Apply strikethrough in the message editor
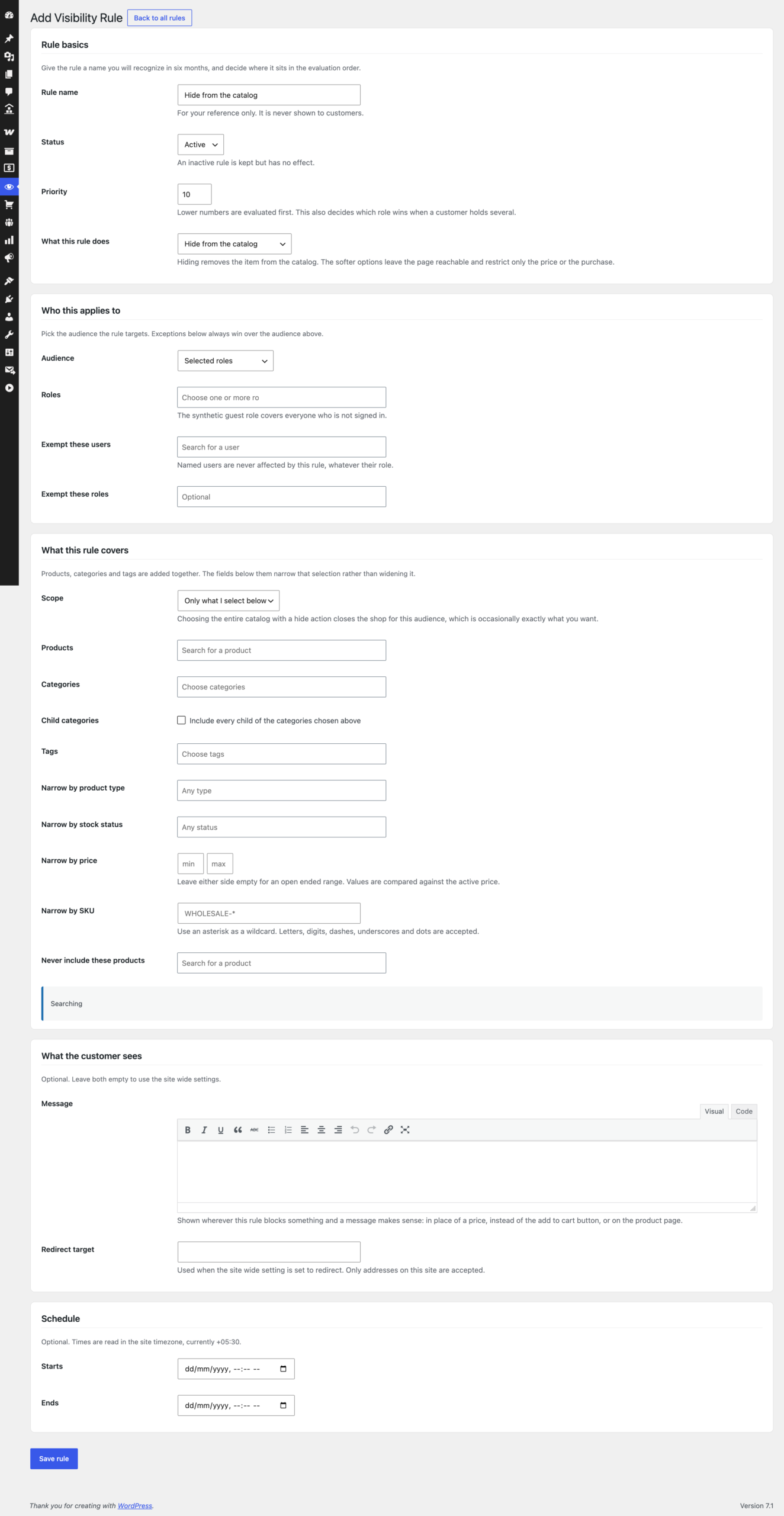The image size is (784, 1516). point(254,1130)
